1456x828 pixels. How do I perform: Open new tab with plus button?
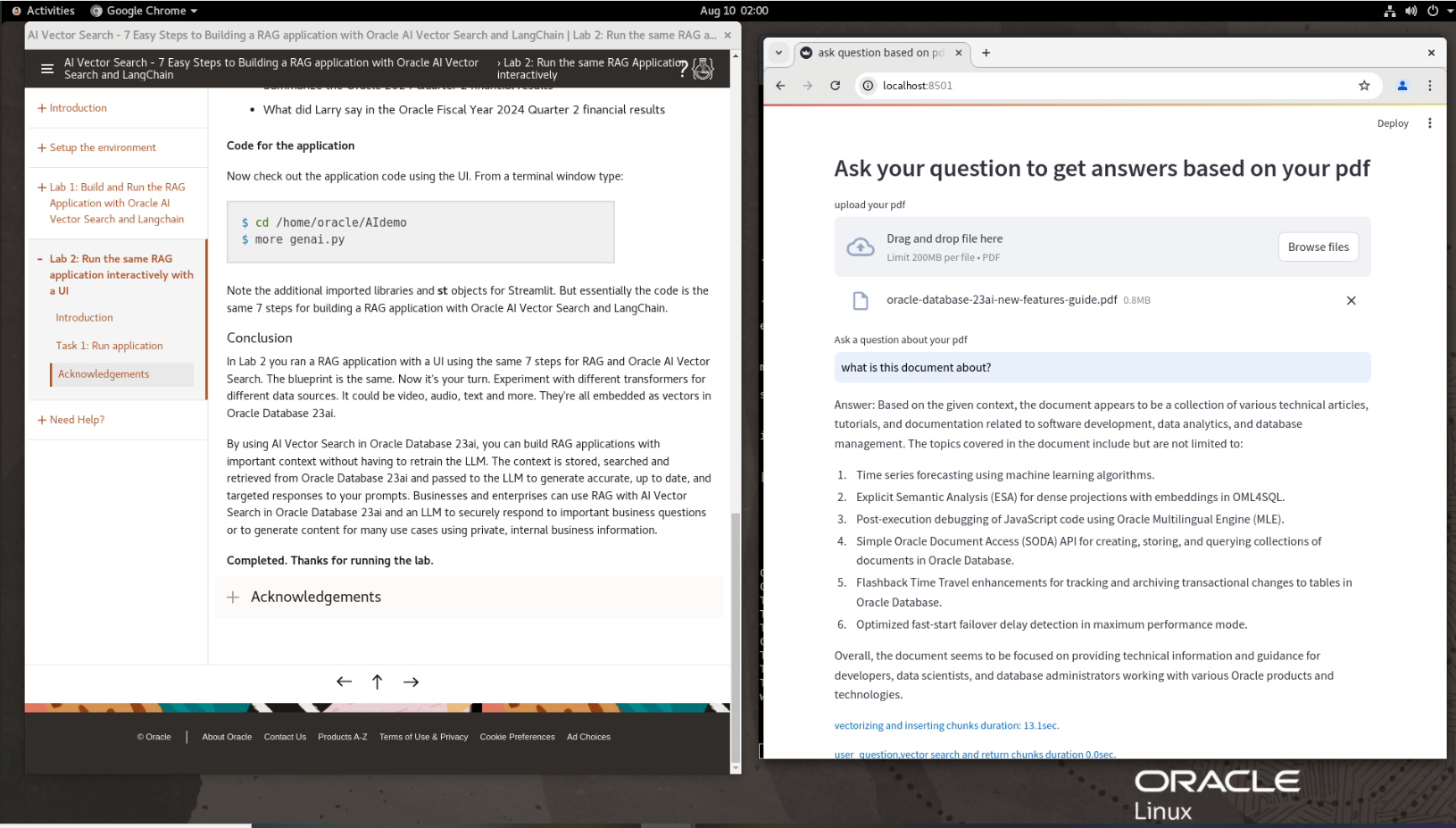[x=986, y=53]
